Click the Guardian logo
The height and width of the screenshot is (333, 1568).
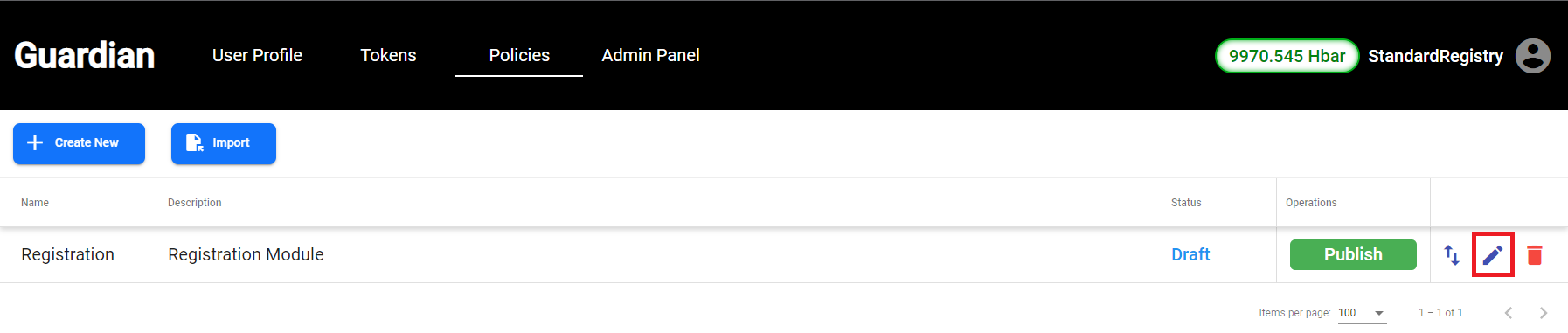tap(85, 55)
